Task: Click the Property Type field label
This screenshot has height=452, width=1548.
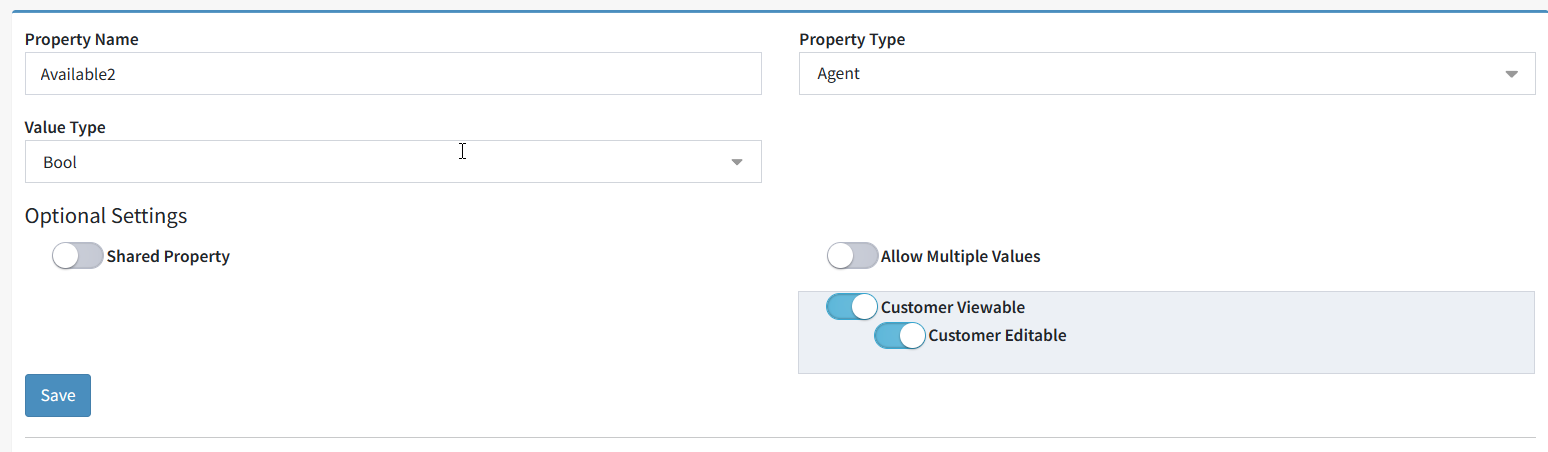Action: pyautogui.click(x=852, y=40)
